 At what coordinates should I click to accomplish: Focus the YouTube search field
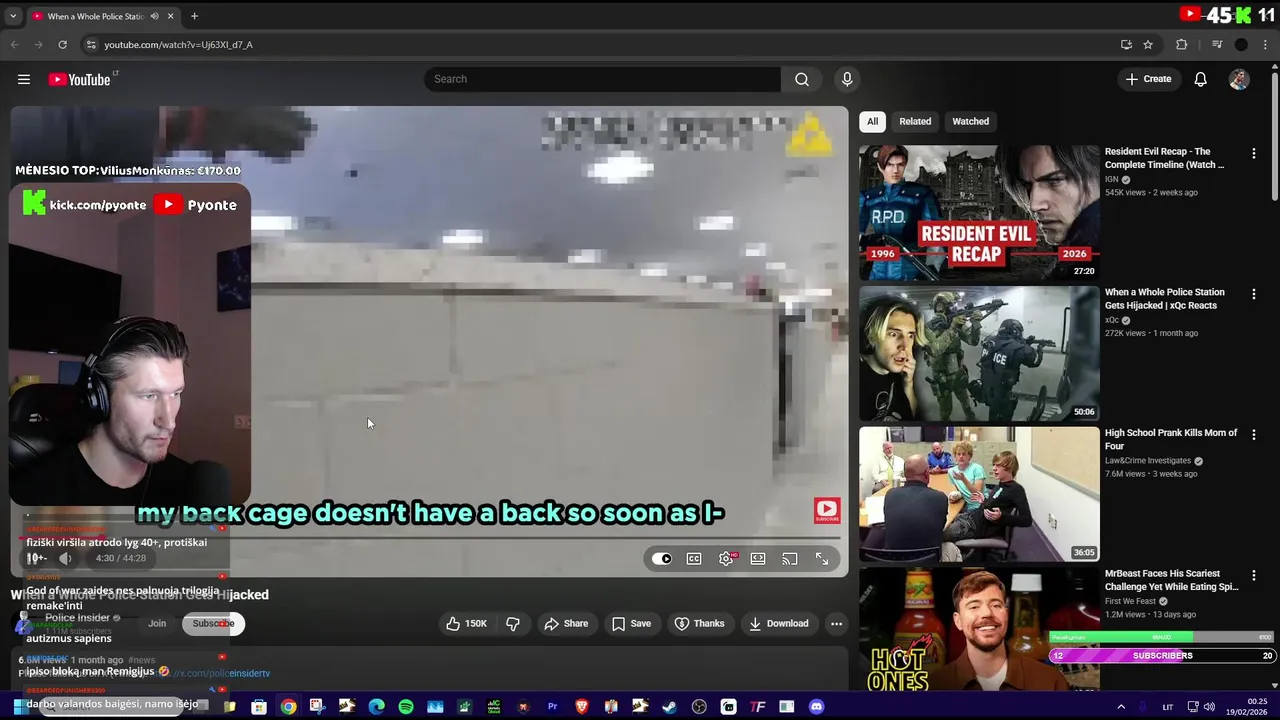(602, 79)
